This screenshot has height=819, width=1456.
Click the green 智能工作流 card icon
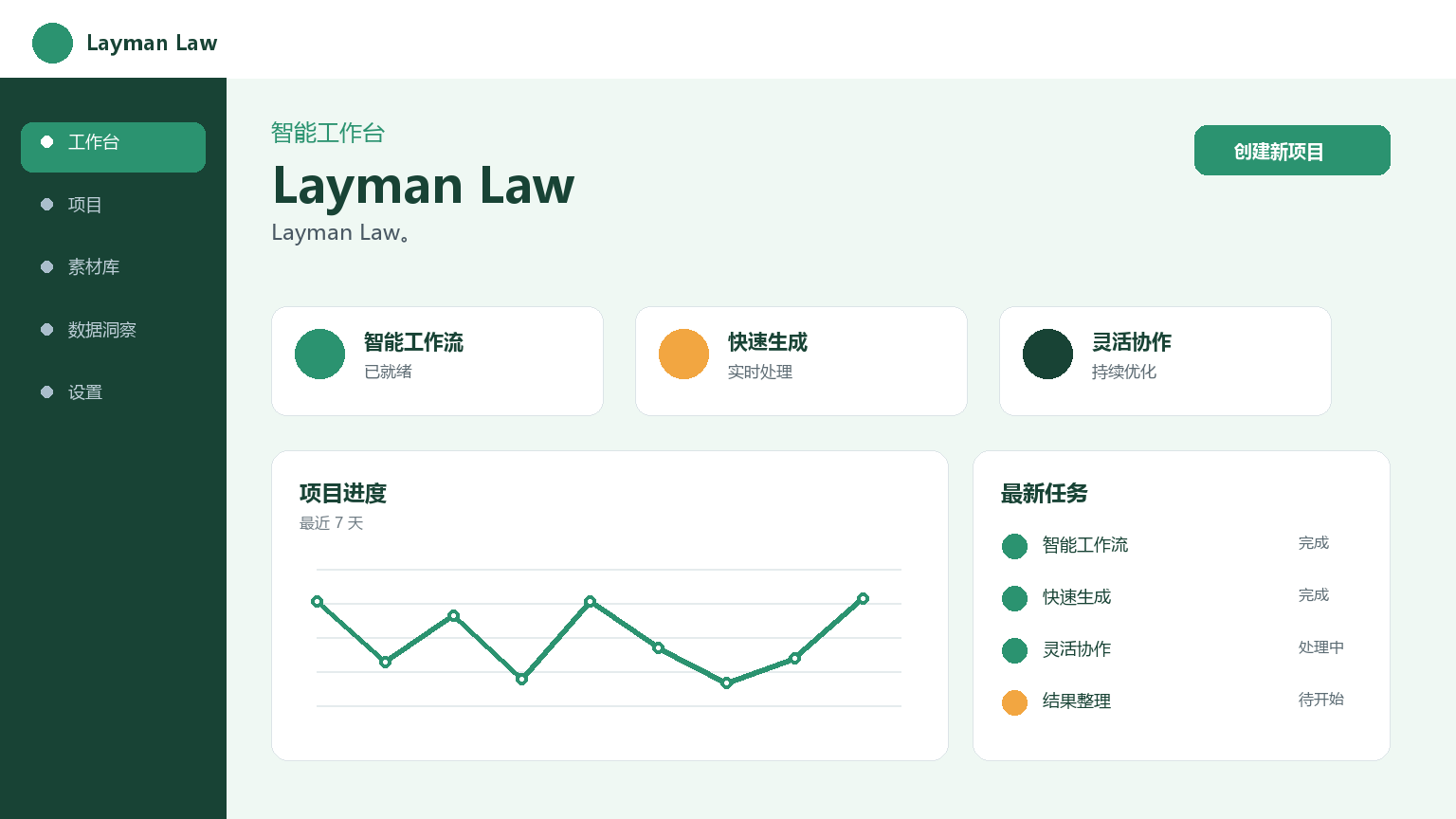(319, 354)
